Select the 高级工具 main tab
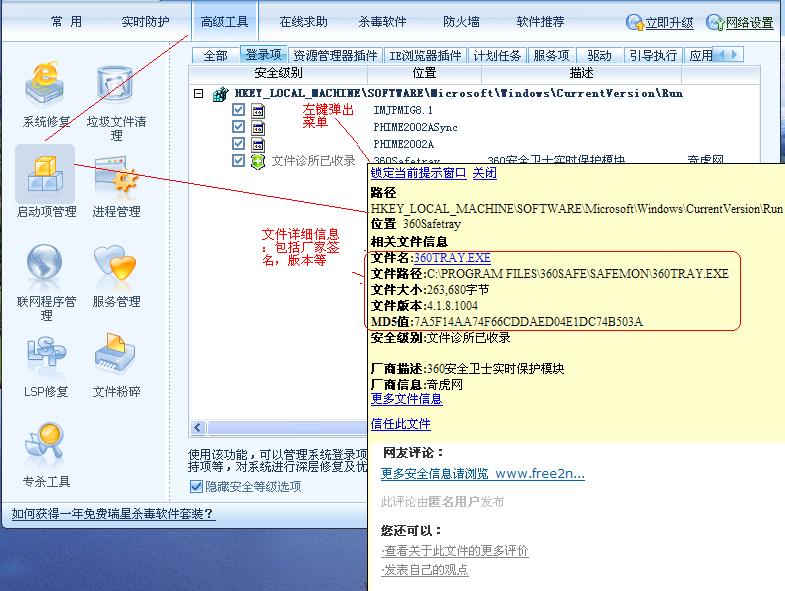Screen dimensions: 785x591 pyautogui.click(x=224, y=22)
